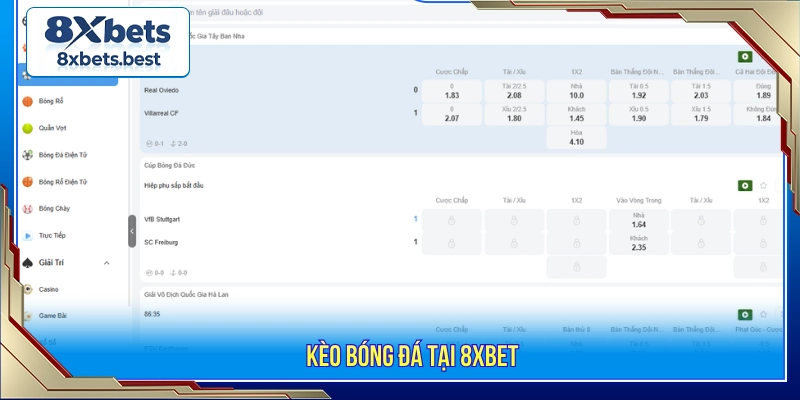Click the e-basketball icon

(28, 182)
